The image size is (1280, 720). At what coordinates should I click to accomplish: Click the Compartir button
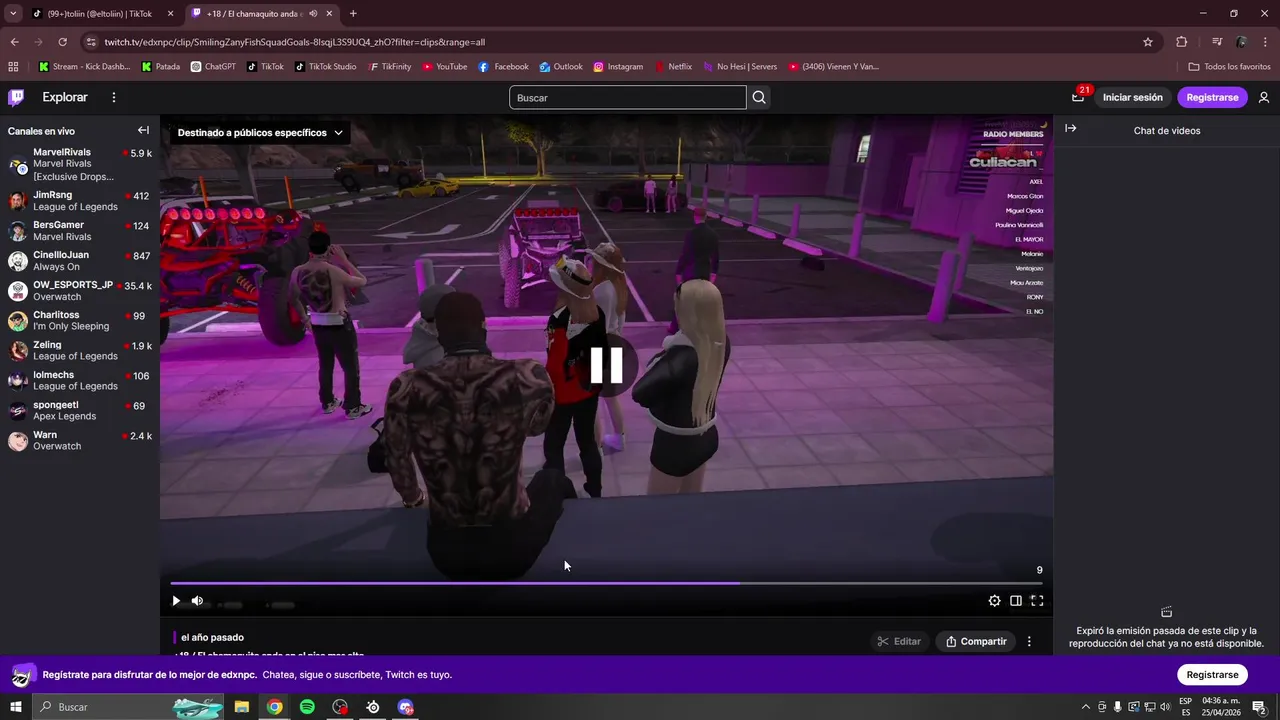[x=976, y=641]
